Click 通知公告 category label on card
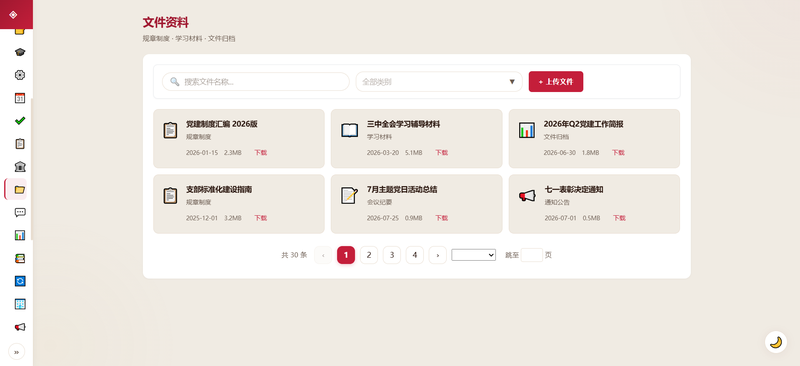This screenshot has width=800, height=366. coord(557,202)
